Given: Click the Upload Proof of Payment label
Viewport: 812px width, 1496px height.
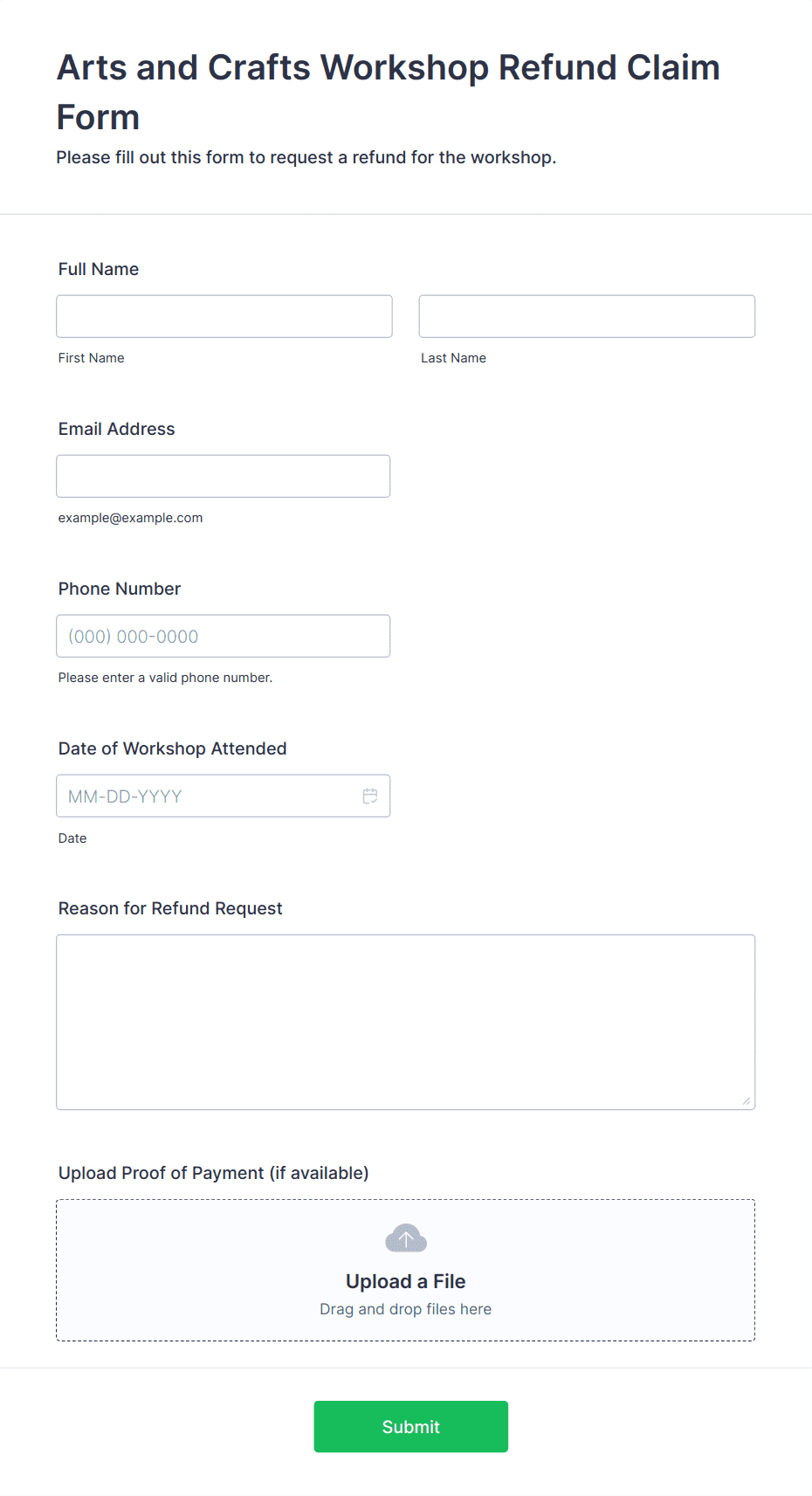Looking at the screenshot, I should point(214,1173).
